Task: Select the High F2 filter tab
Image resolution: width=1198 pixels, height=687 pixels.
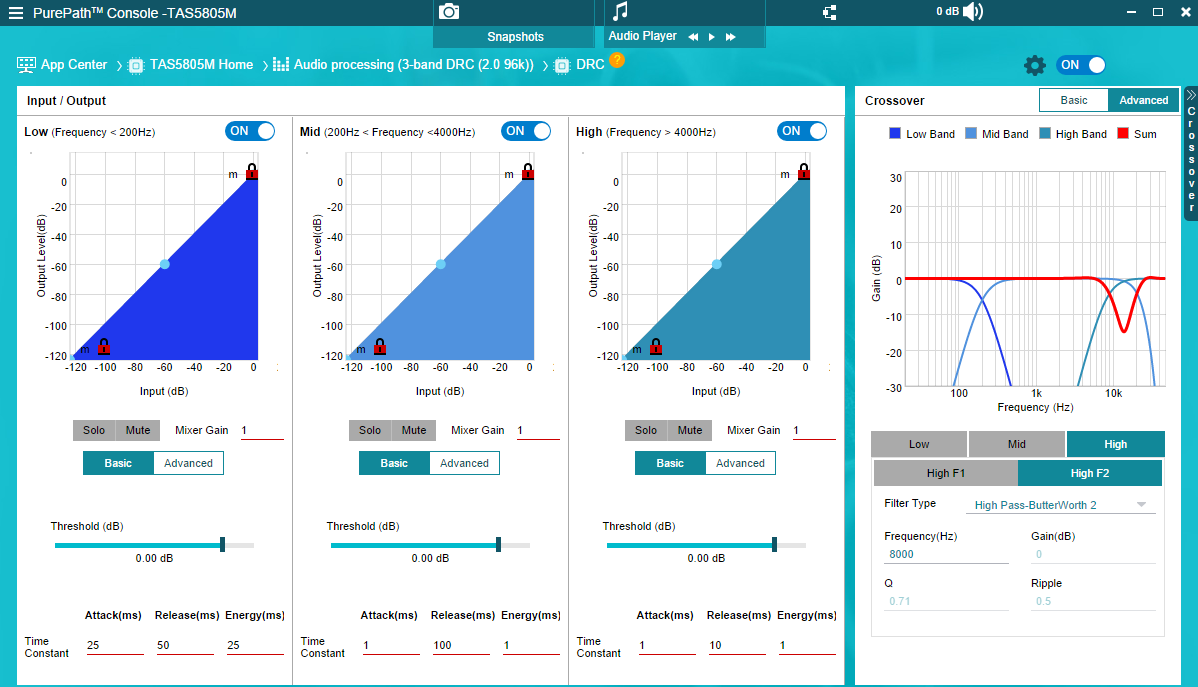Action: [x=1090, y=473]
